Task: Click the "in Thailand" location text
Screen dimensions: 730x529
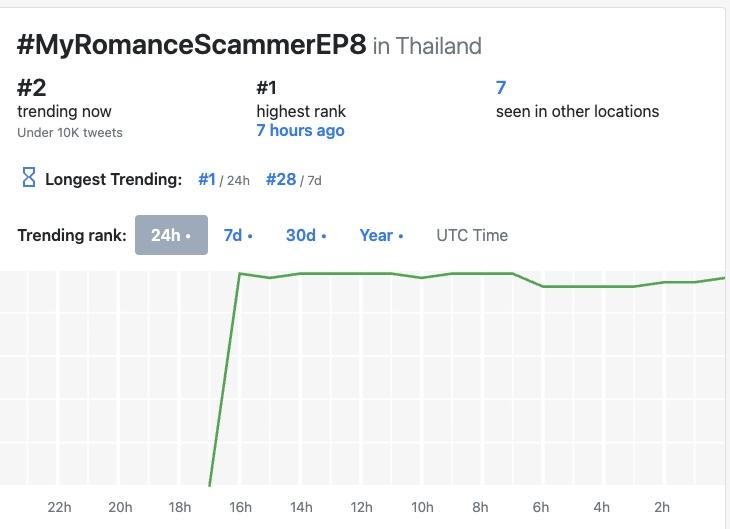Action: [x=427, y=46]
